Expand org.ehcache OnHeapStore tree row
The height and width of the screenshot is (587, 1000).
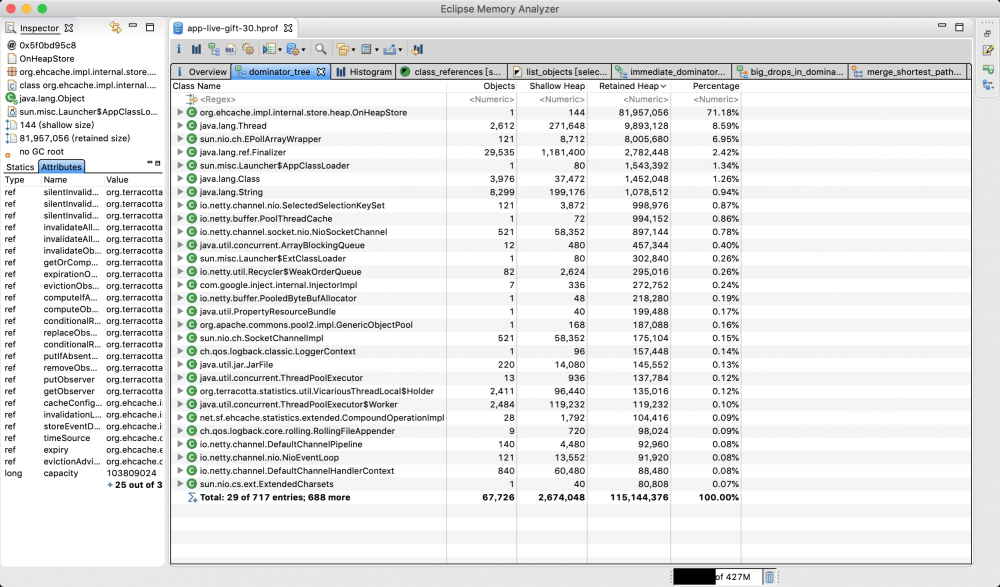pyautogui.click(x=180, y=112)
